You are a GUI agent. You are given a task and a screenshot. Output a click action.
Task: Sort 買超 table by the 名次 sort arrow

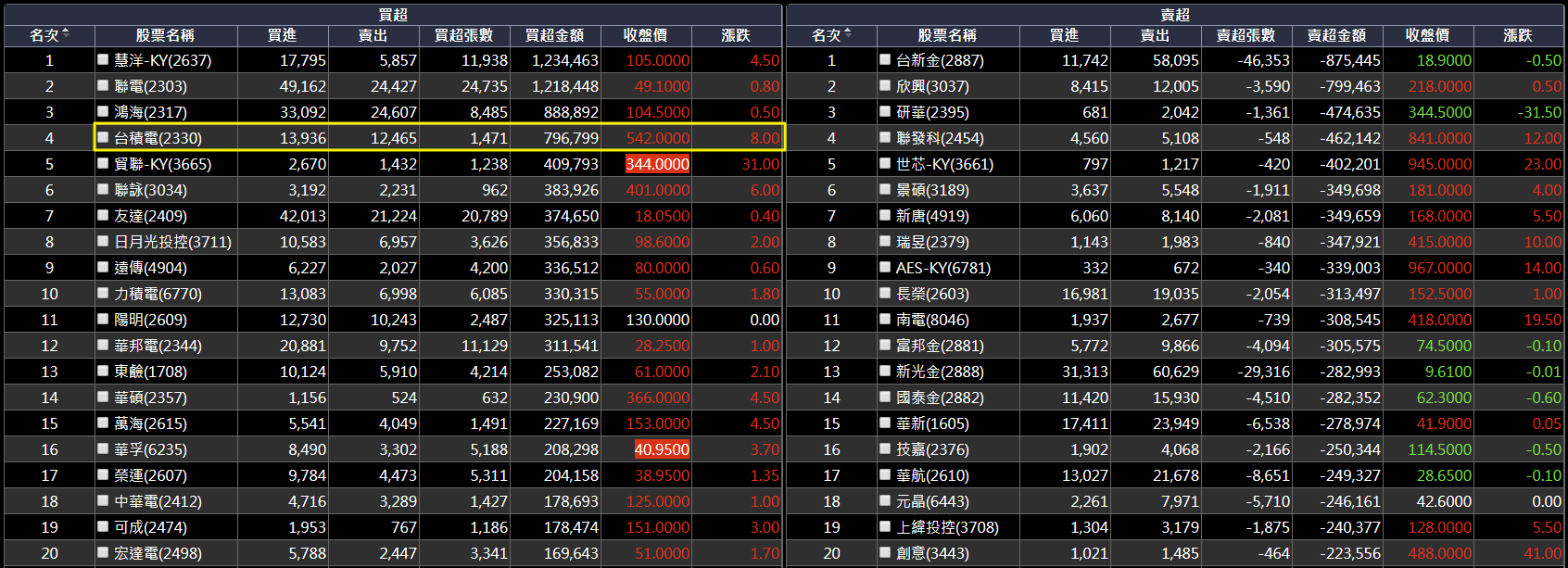(66, 34)
